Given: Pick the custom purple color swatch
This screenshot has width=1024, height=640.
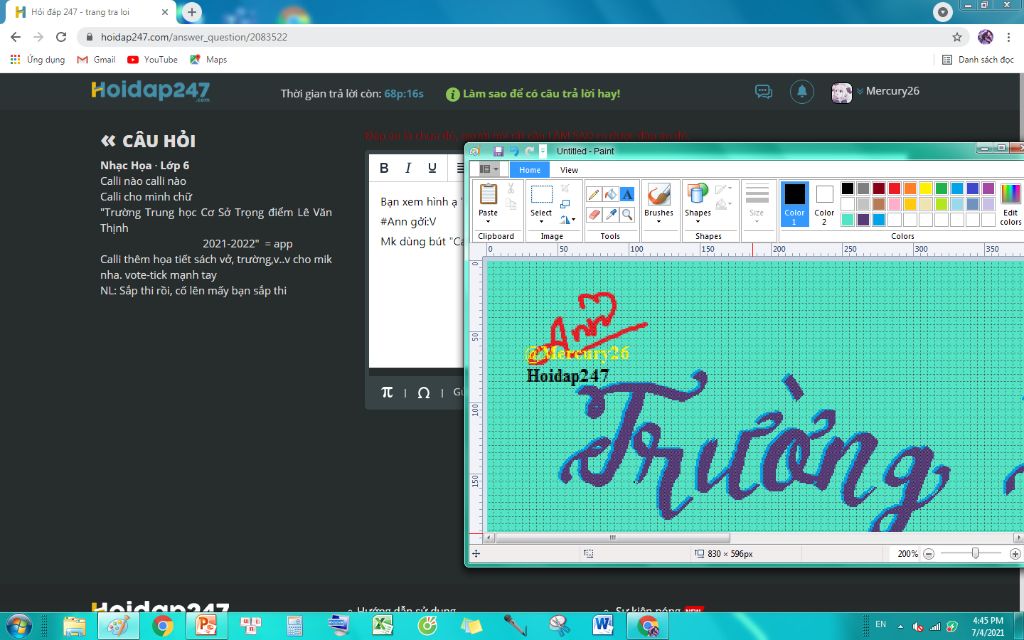Looking at the screenshot, I should [863, 219].
